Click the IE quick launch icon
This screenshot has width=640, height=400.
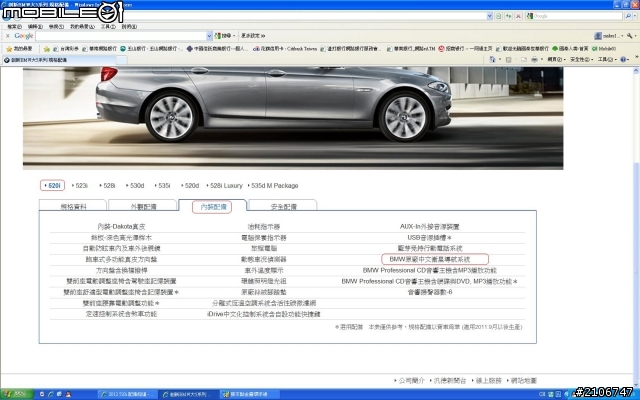point(50,394)
